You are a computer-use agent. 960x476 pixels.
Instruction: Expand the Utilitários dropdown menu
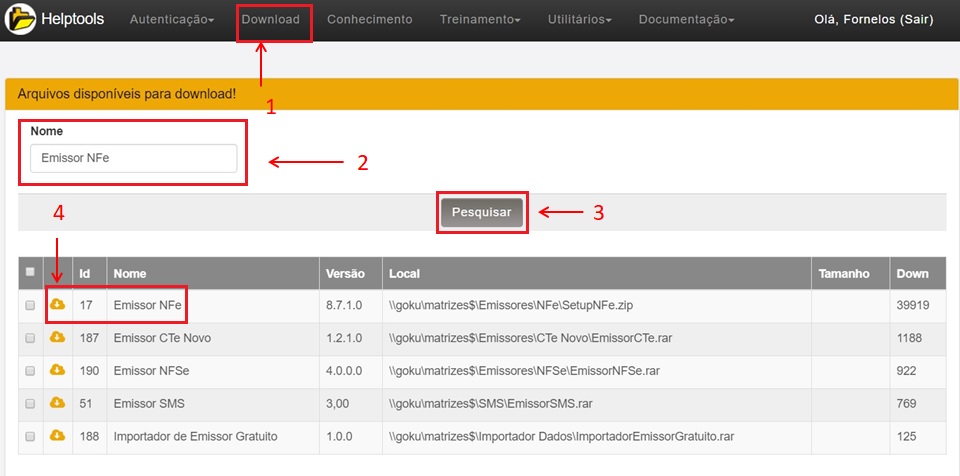tap(579, 20)
